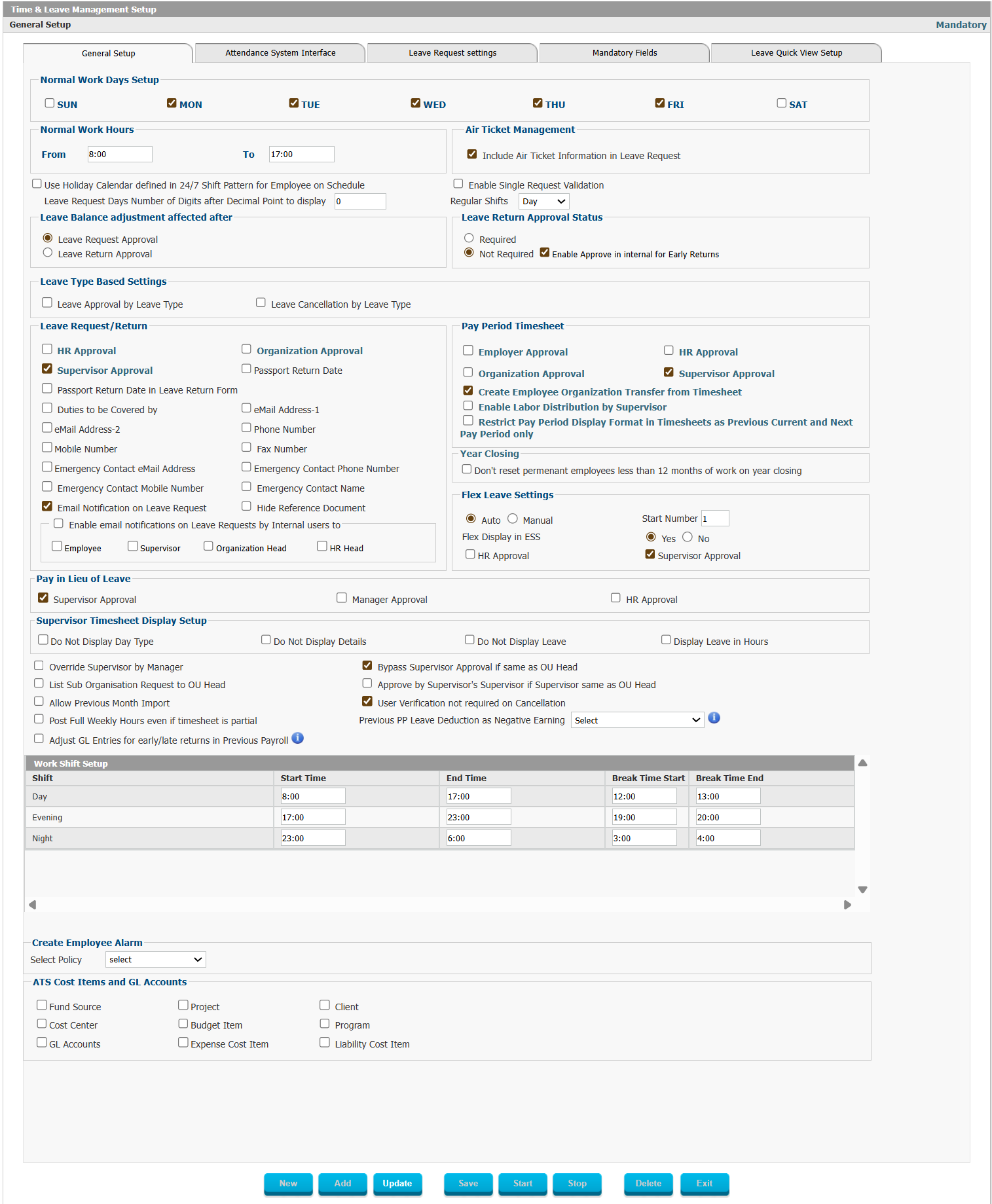Toggle Include Air Ticket Information in Leave Request
This screenshot has height=1204, width=992.
(x=471, y=154)
